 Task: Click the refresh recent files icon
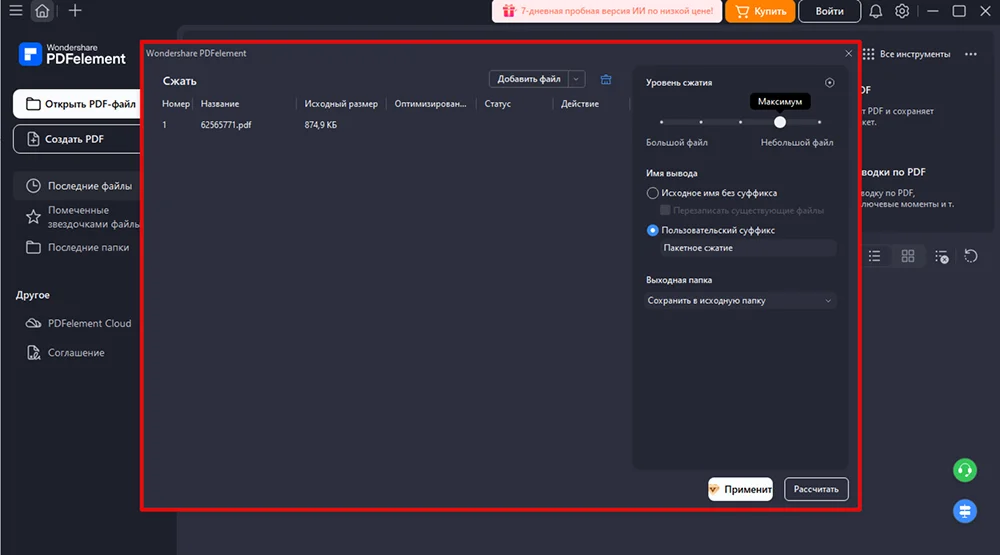(x=970, y=256)
